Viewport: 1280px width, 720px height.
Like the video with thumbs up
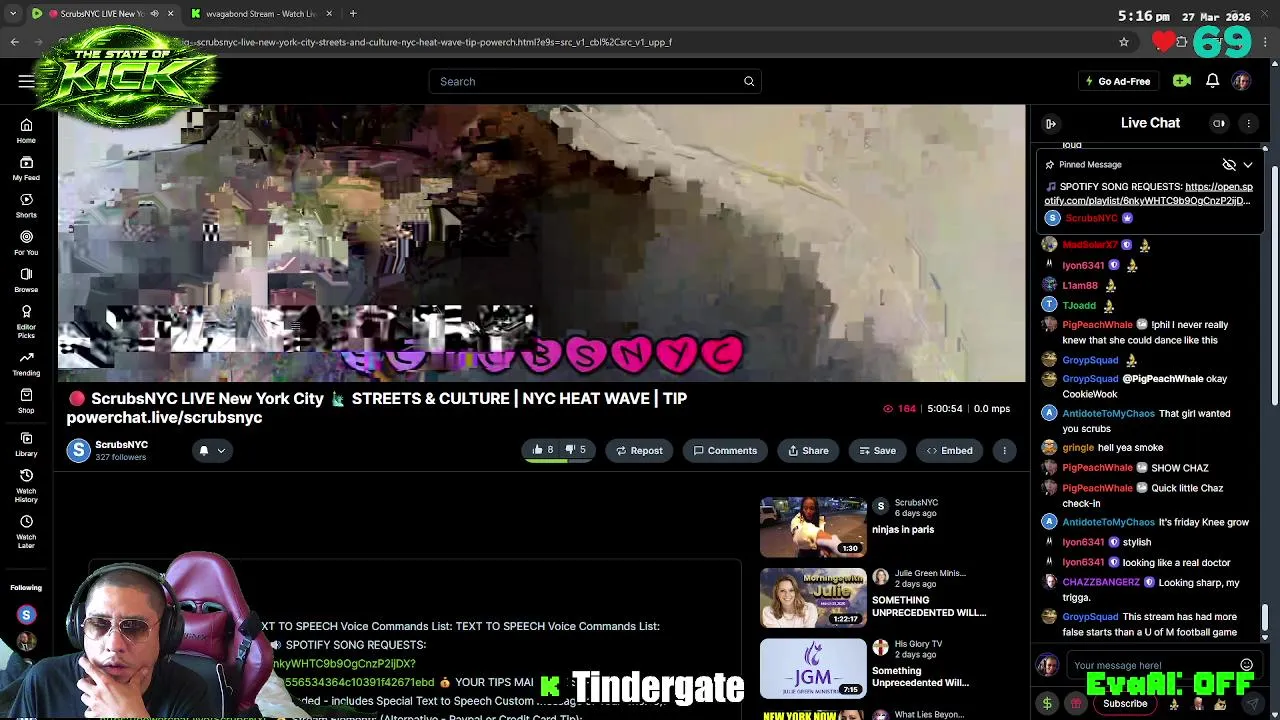coord(543,450)
